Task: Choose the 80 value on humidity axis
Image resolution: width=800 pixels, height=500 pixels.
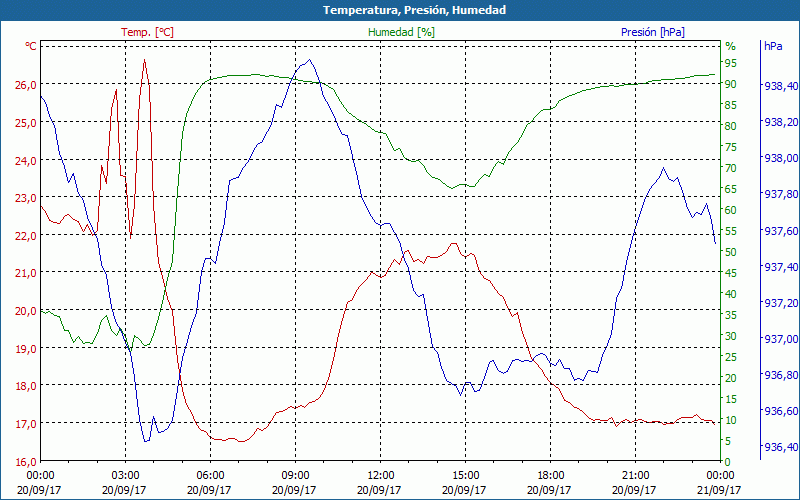Action: (731, 126)
